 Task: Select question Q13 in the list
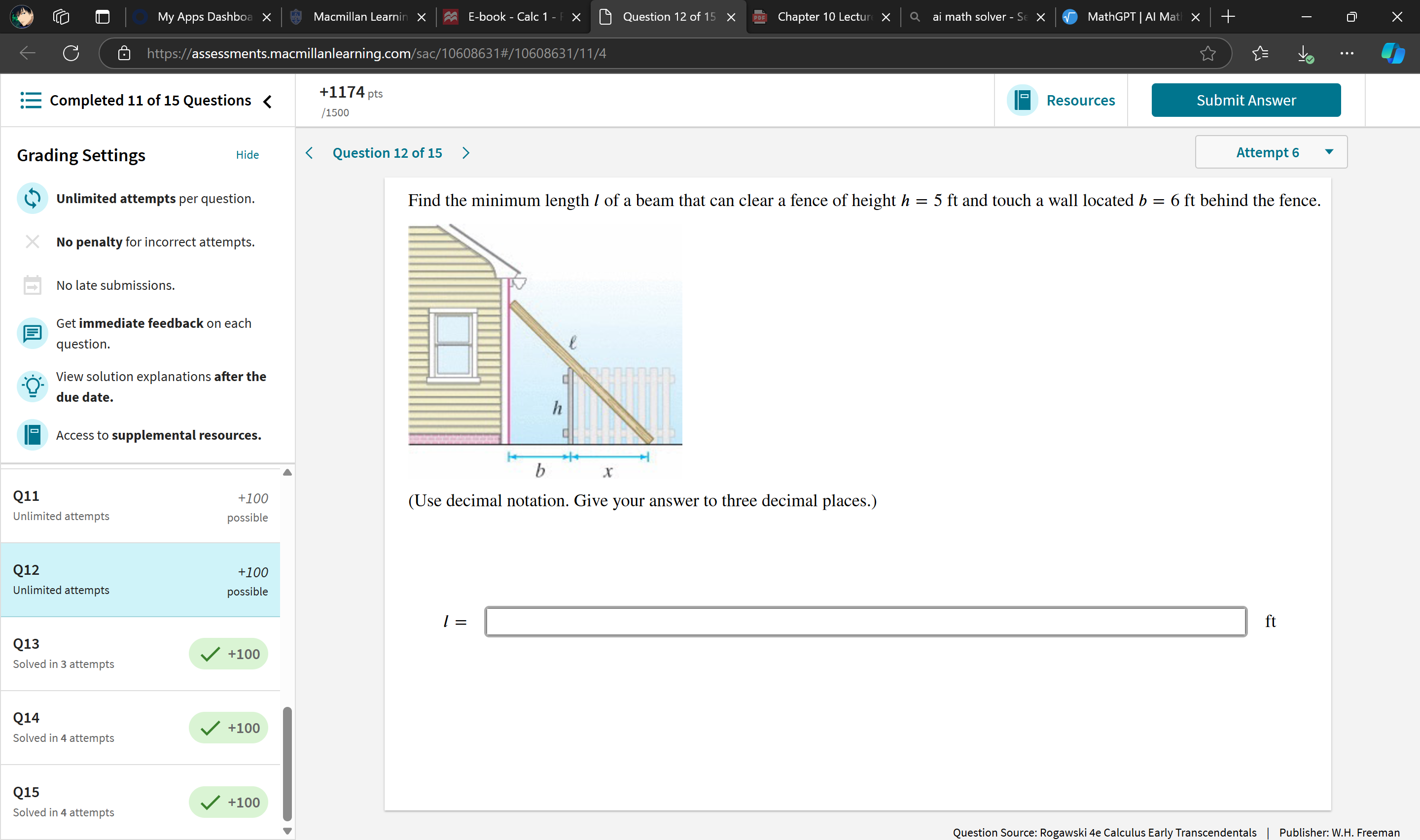(x=141, y=654)
